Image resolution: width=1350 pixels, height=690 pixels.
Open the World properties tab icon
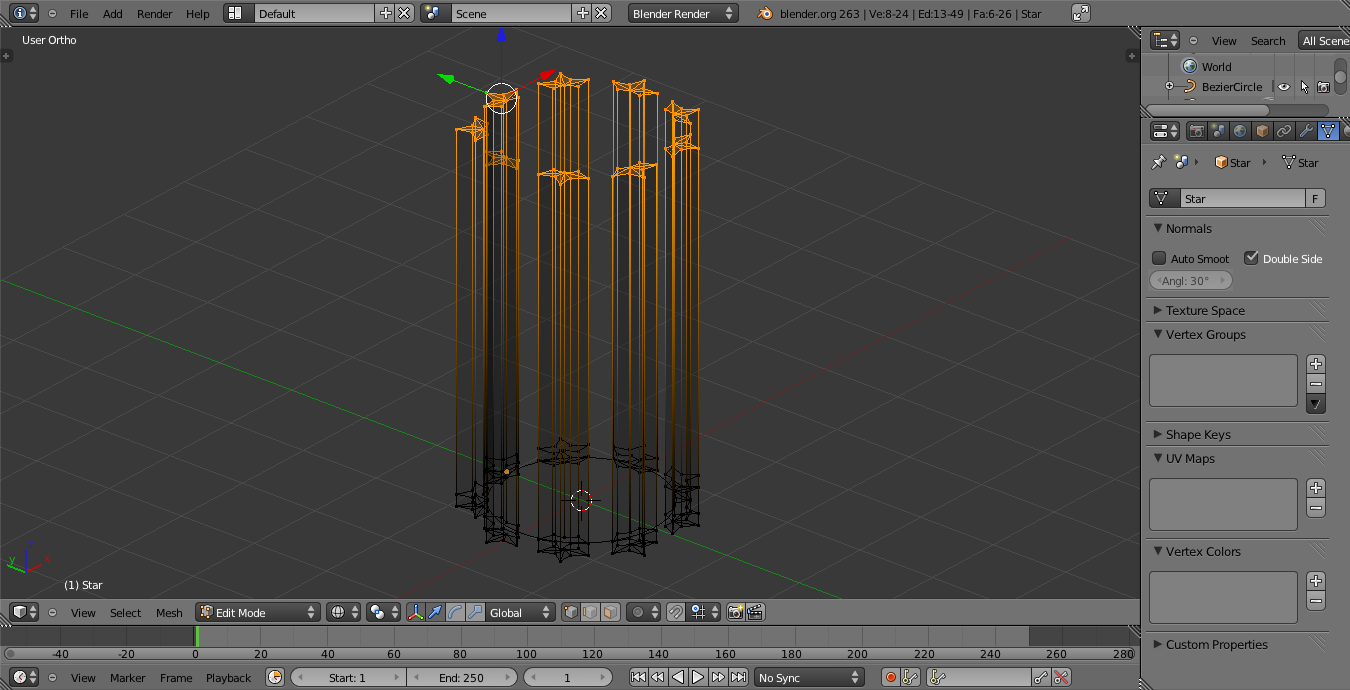click(1240, 131)
